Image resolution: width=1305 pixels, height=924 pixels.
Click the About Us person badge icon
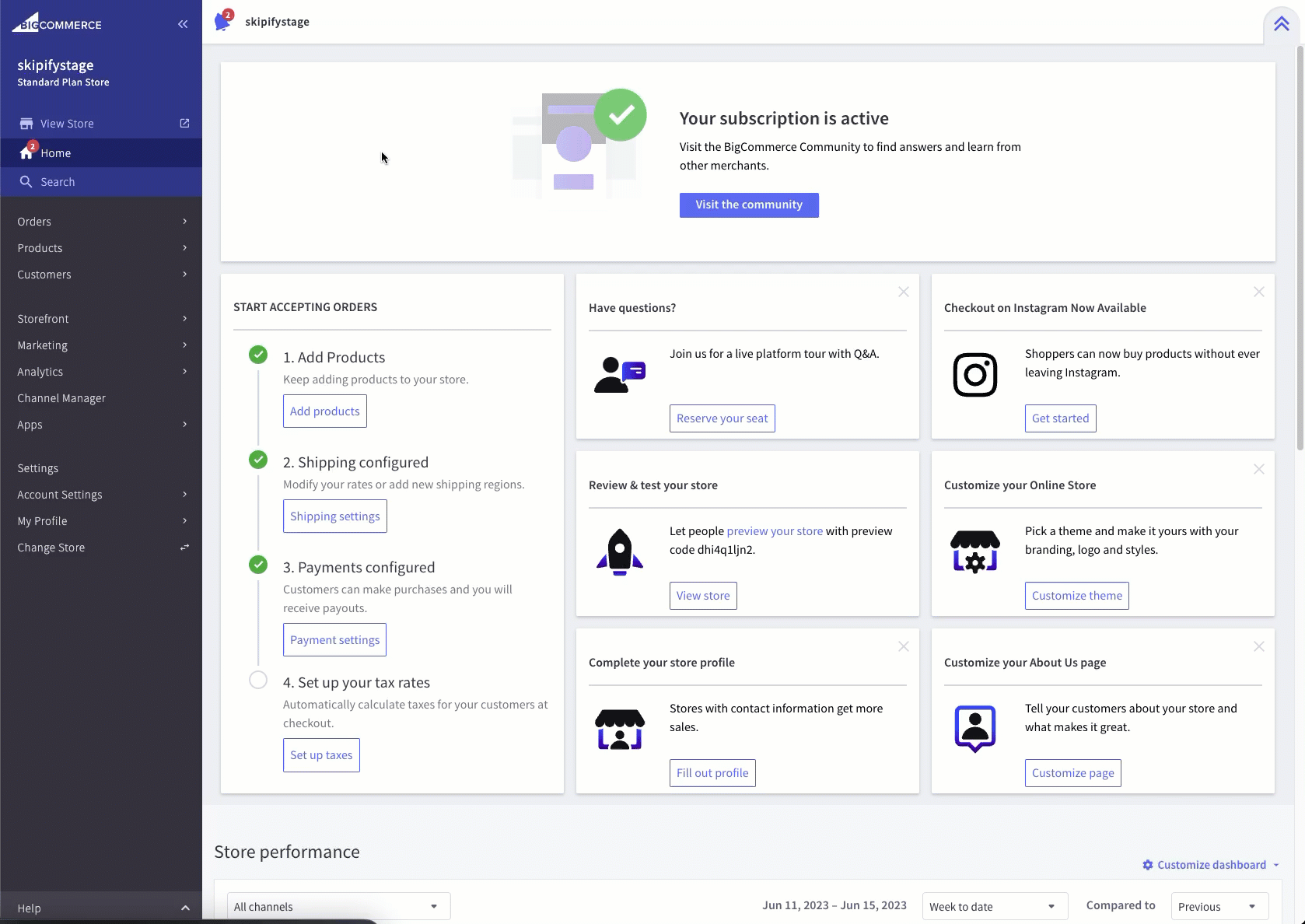pos(975,729)
